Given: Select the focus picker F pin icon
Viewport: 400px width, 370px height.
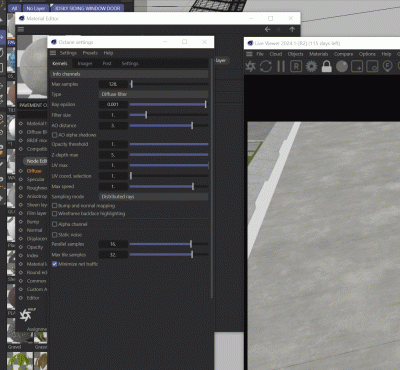Looking at the screenshot, I should [387, 66].
